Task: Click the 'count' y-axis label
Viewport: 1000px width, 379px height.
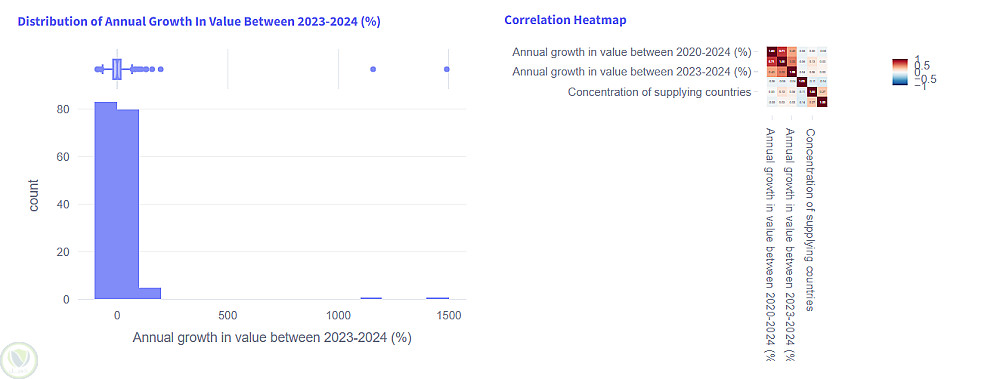Action: tap(33, 196)
